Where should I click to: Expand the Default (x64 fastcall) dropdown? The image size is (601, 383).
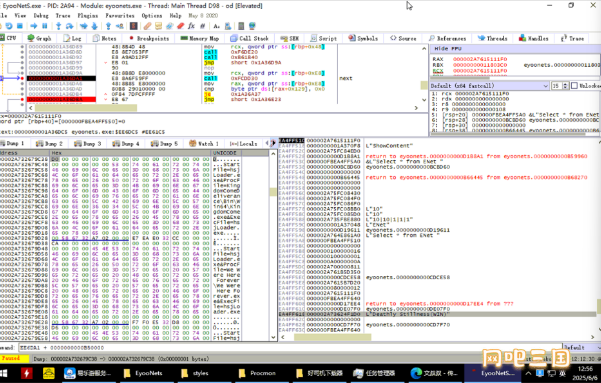point(490,85)
